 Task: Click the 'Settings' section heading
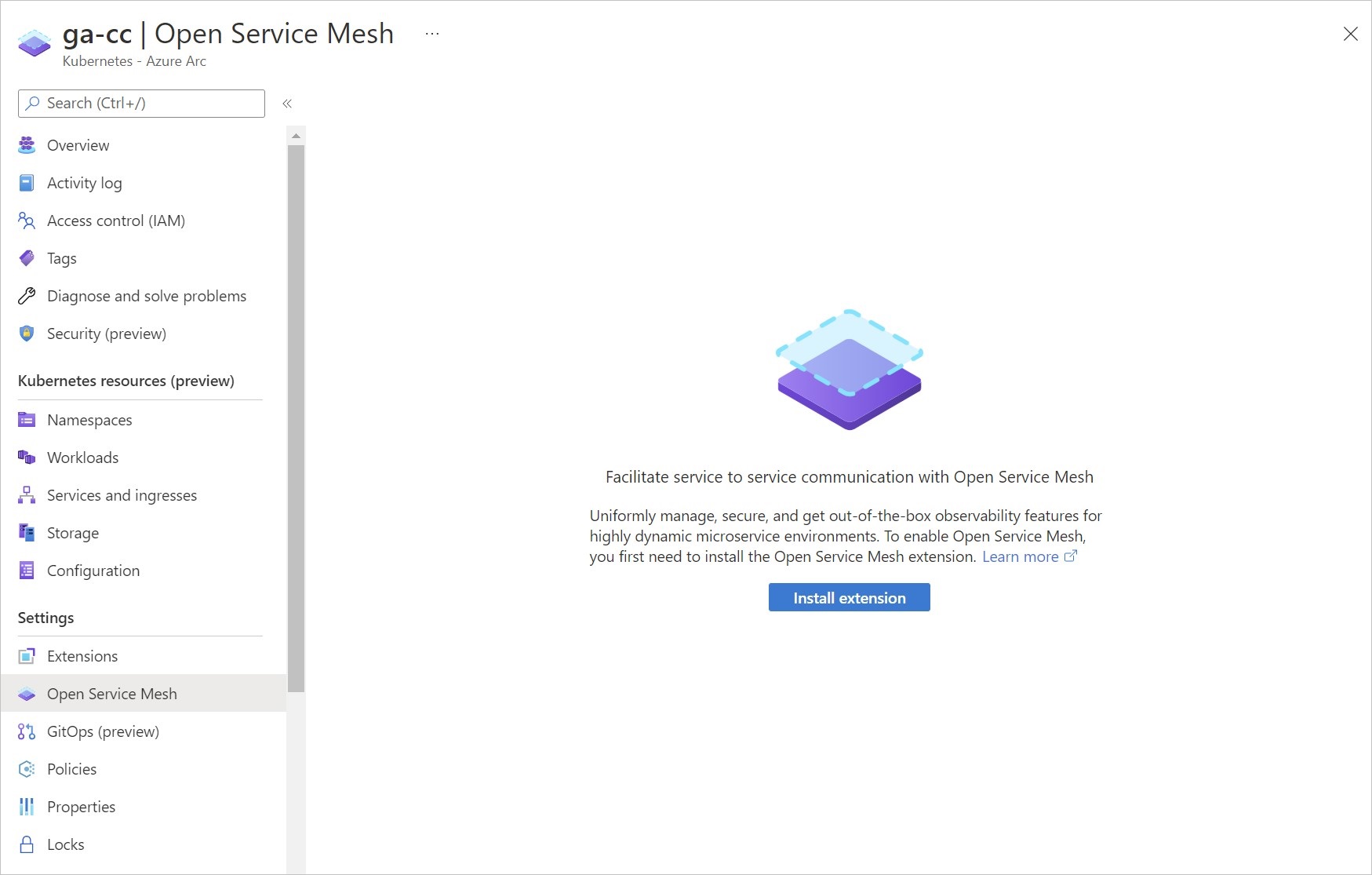click(x=45, y=618)
